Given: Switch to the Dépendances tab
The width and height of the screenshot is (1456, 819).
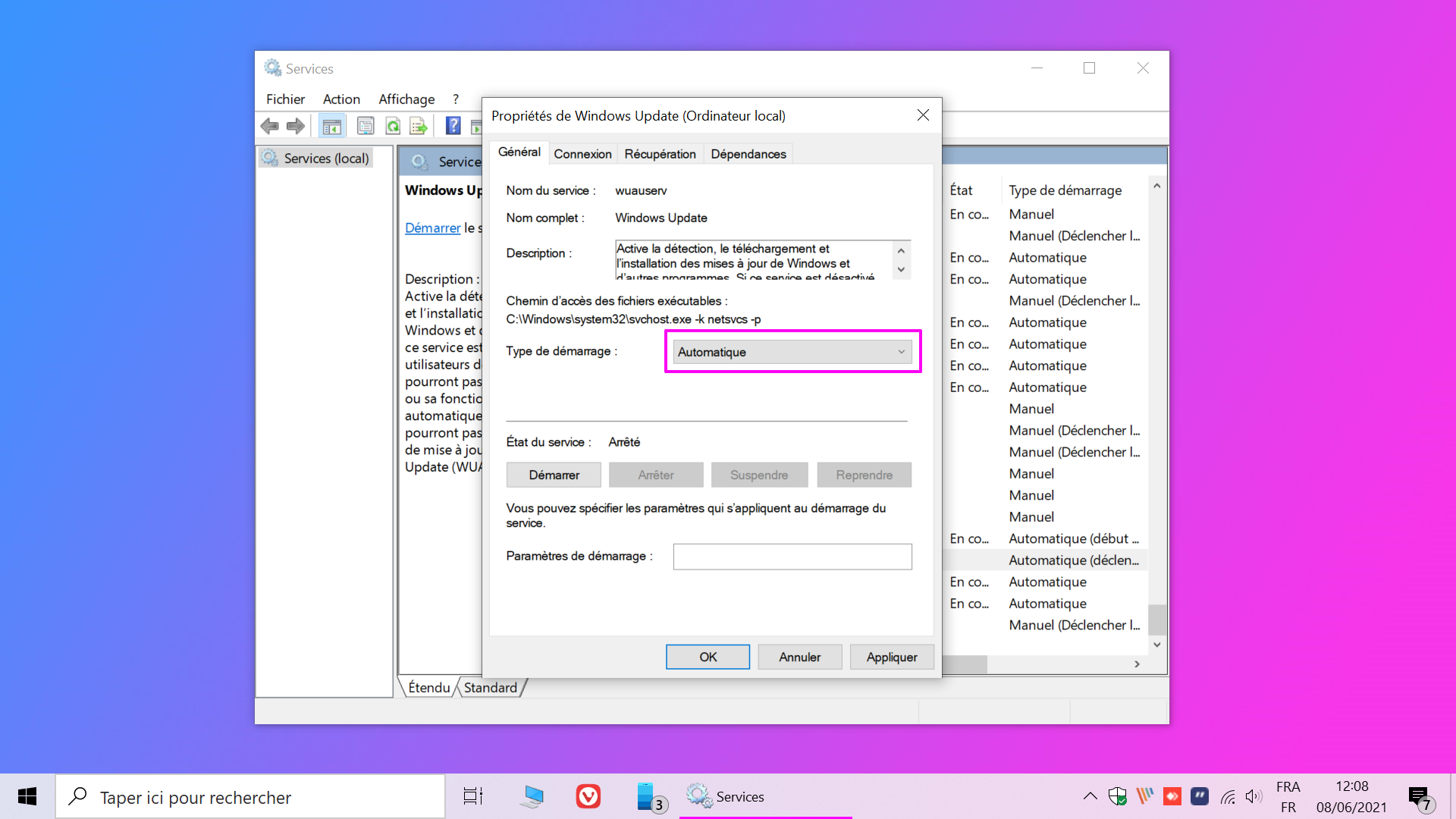Looking at the screenshot, I should click(x=748, y=154).
